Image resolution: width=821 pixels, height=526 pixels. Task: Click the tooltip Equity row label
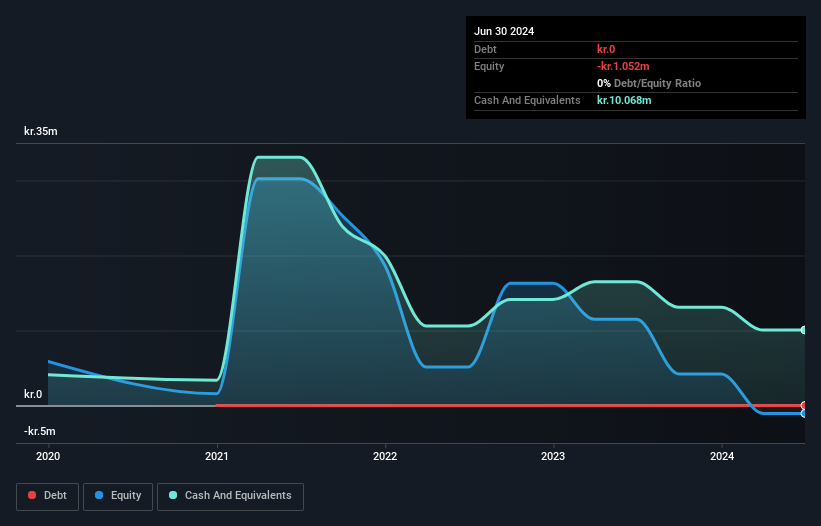point(489,66)
